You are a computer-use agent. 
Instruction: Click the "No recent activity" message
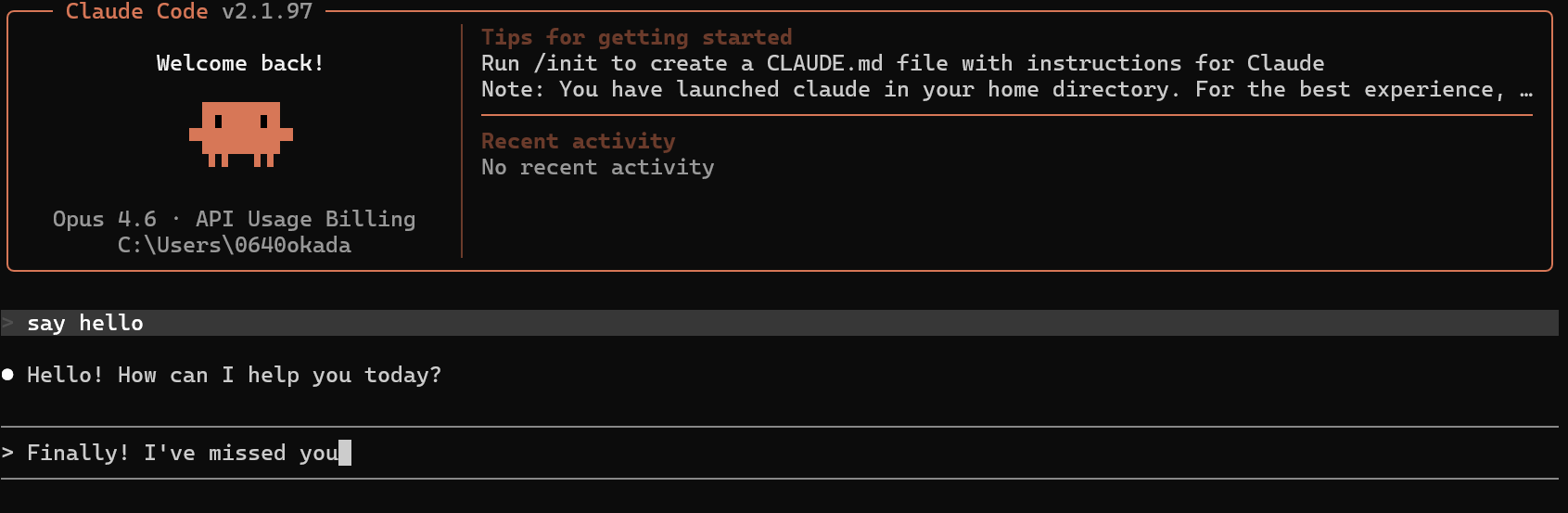(x=597, y=167)
